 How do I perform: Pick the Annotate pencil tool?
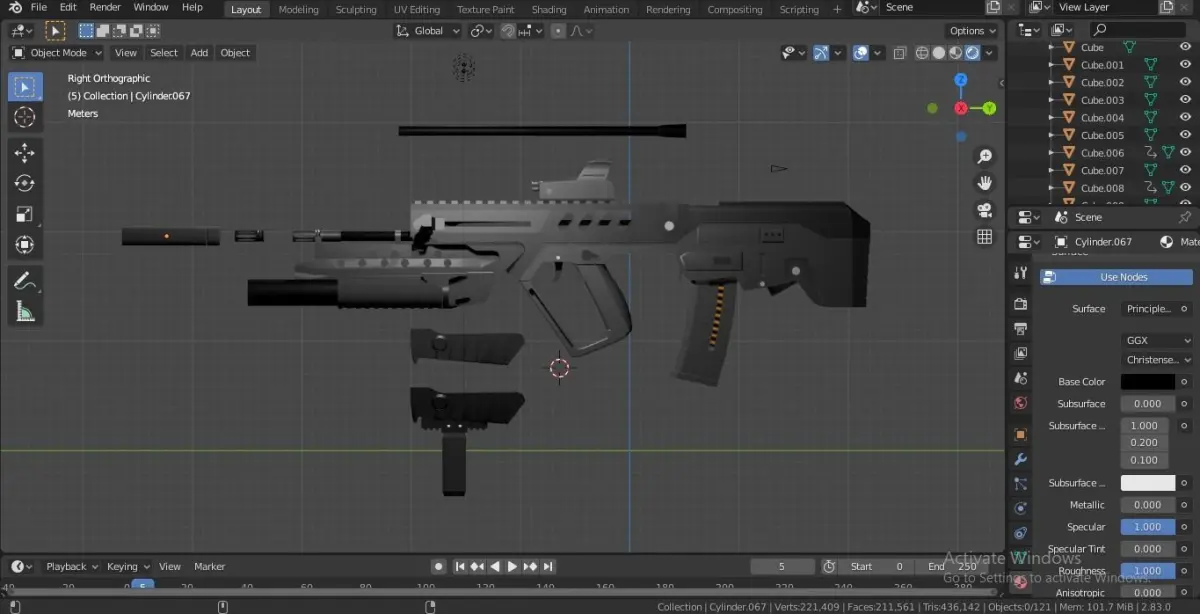coord(25,281)
